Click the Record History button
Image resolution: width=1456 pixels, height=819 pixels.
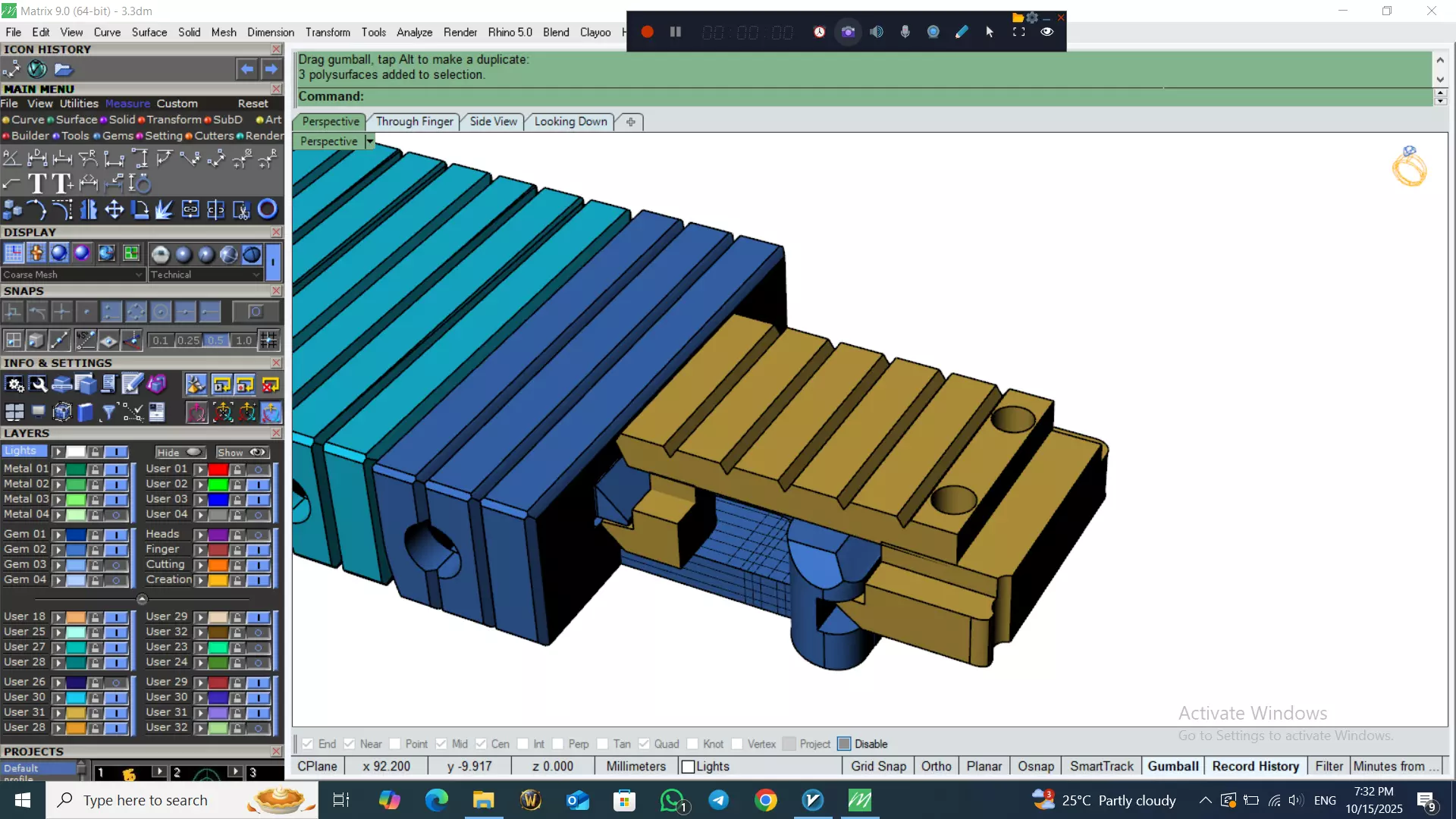pos(1255,766)
